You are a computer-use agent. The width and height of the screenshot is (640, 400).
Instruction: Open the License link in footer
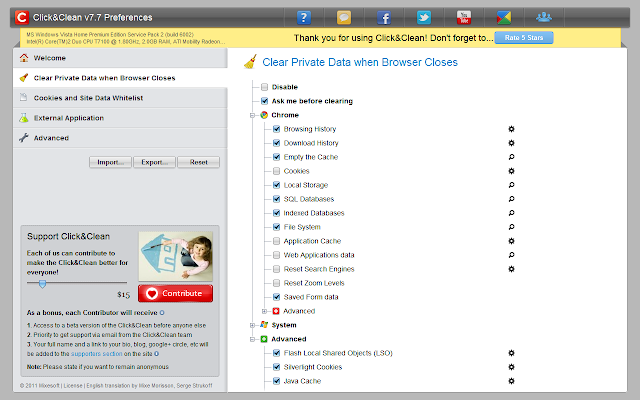(x=73, y=386)
